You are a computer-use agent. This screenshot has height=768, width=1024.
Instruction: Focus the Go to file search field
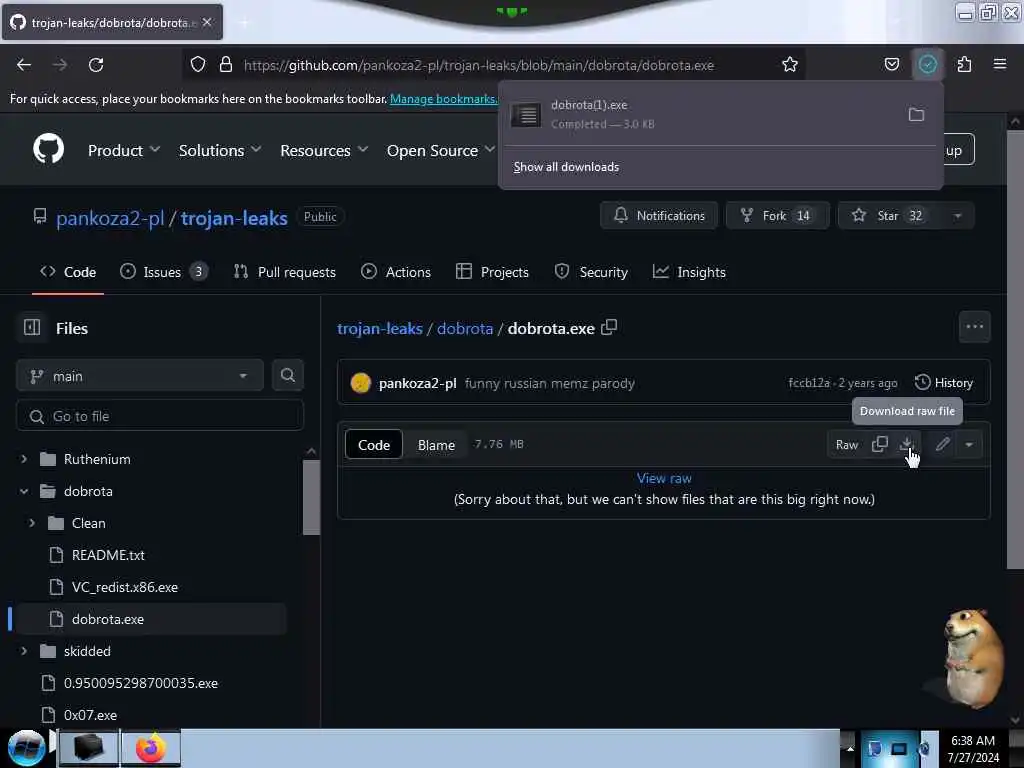(160, 416)
